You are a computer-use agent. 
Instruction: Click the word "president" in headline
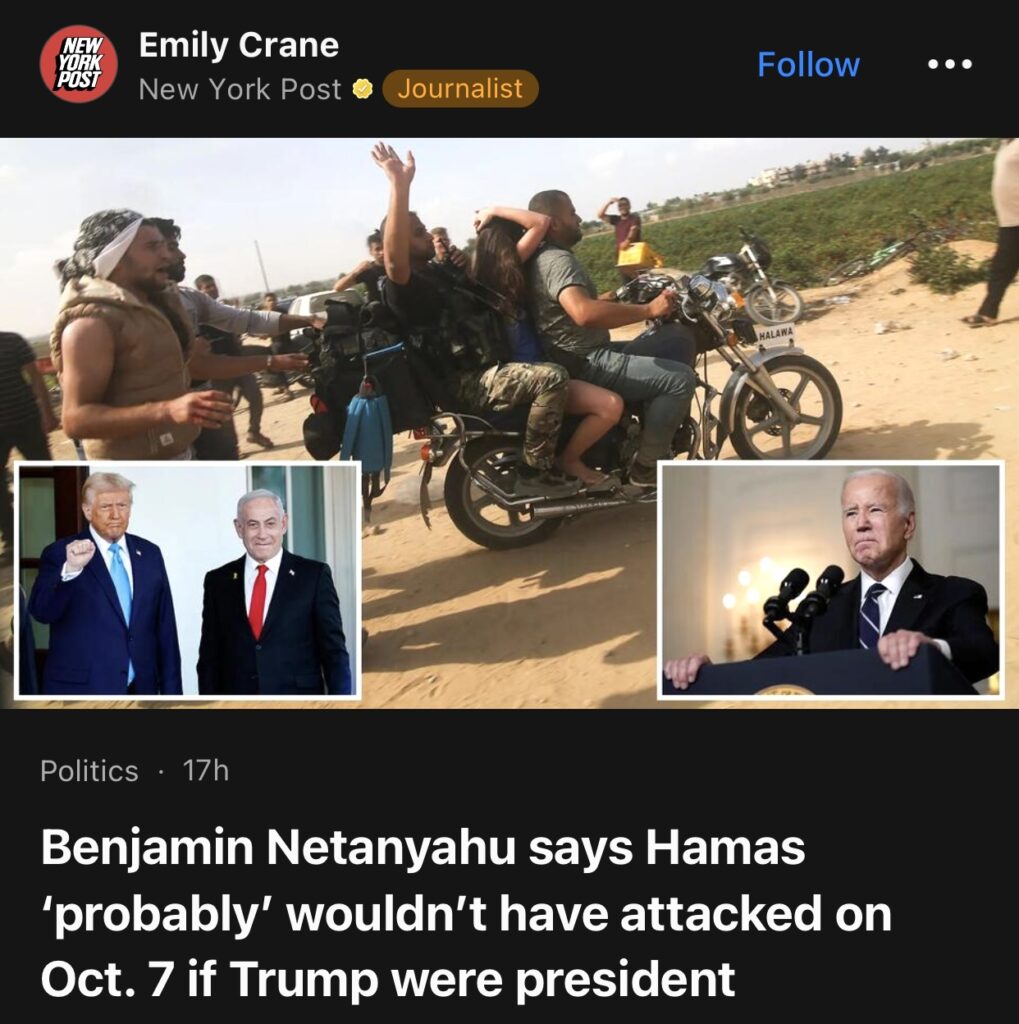[625, 980]
